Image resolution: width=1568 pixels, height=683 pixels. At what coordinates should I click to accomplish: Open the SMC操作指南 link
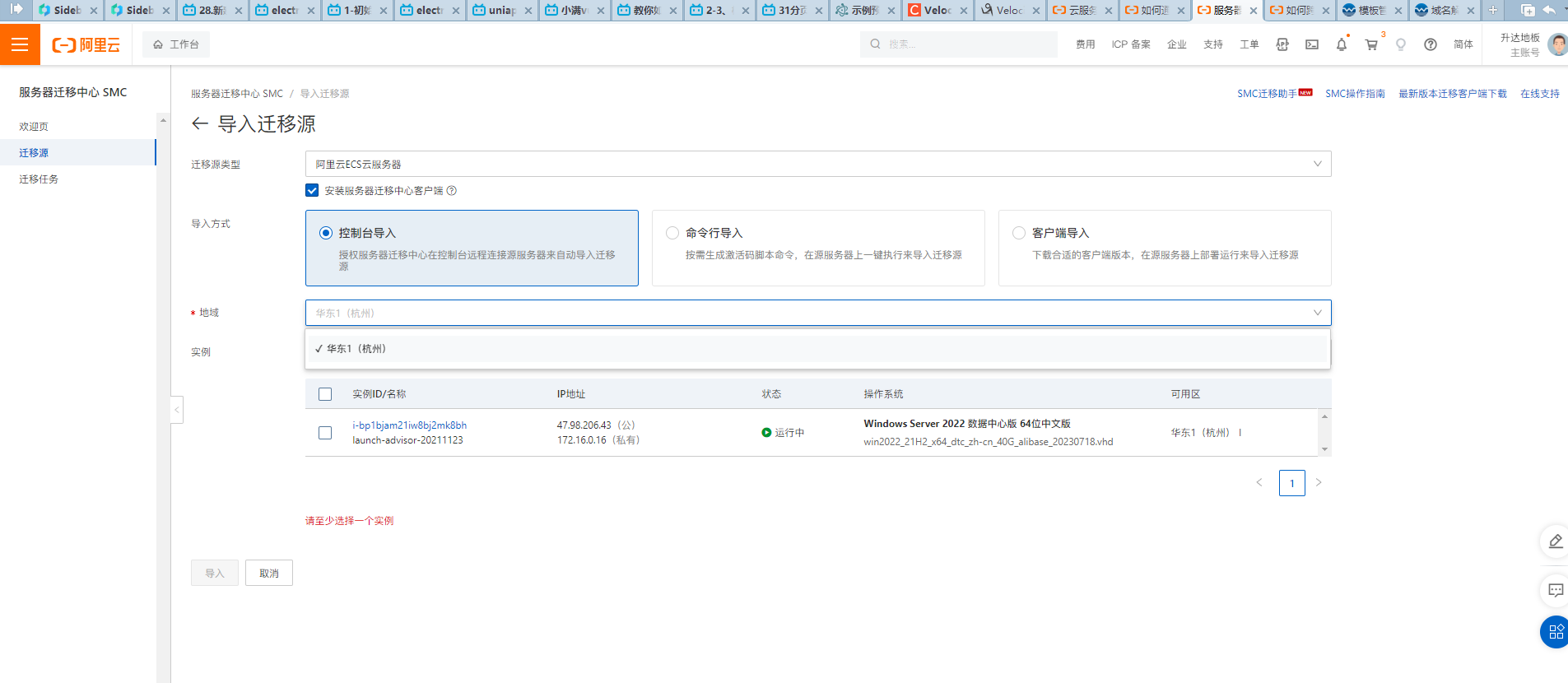click(1355, 94)
